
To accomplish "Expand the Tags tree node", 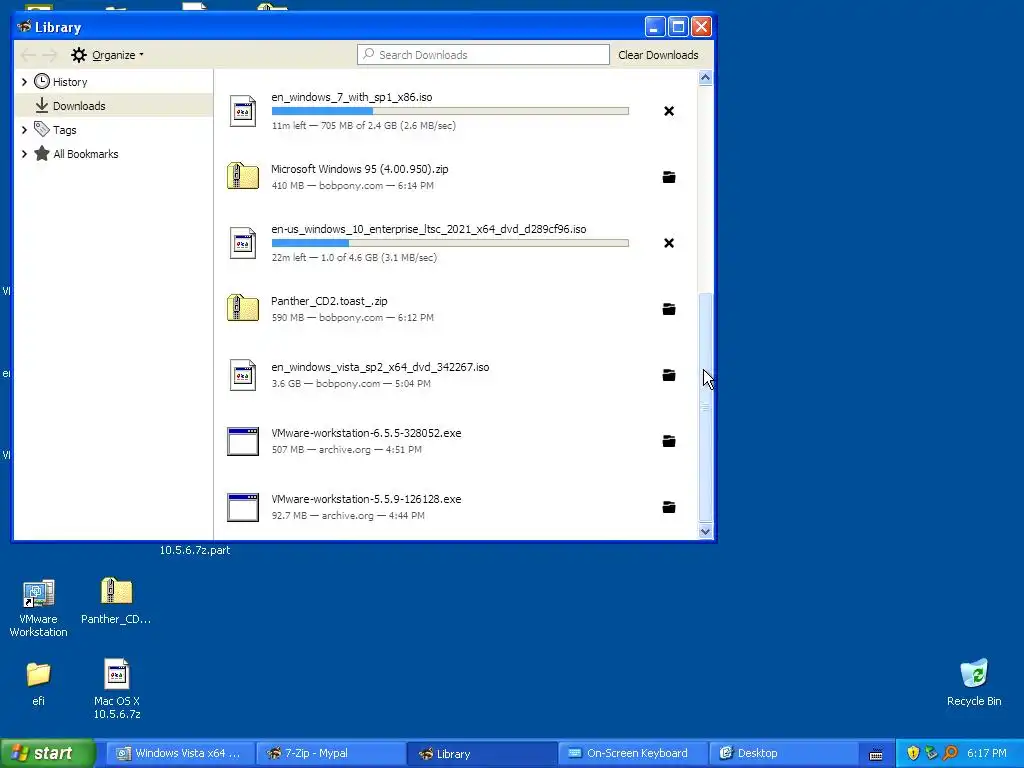I will click(x=24, y=130).
